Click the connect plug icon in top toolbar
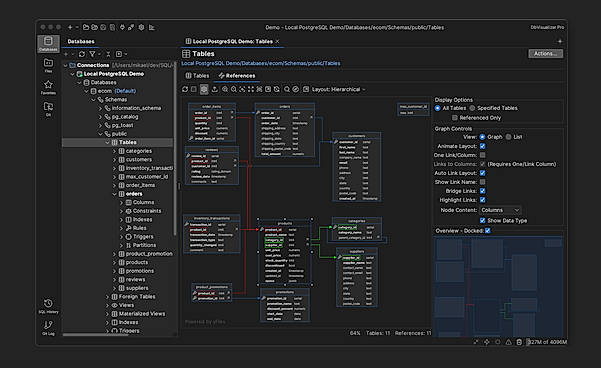The width and height of the screenshot is (601, 368). [x=122, y=27]
